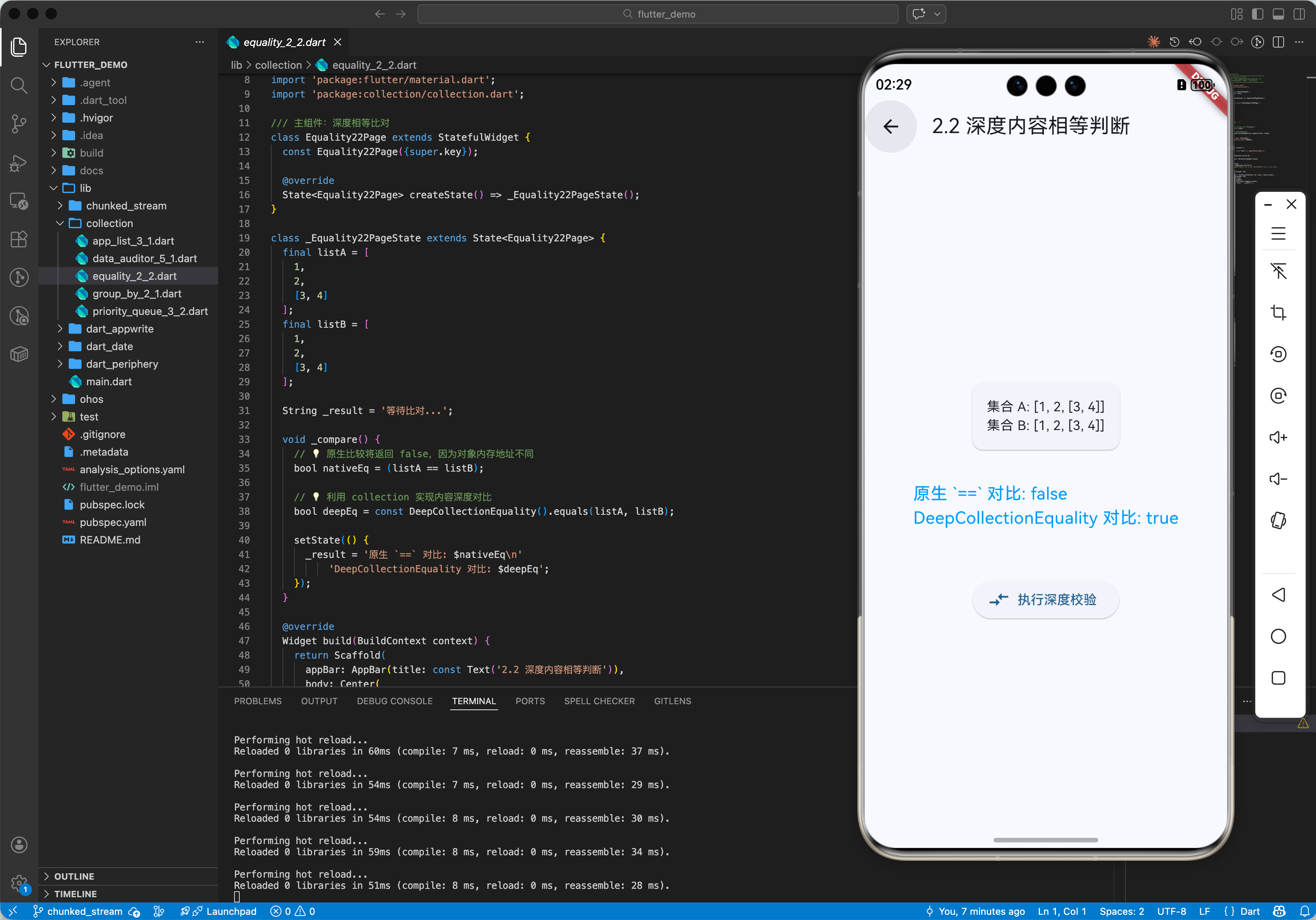Open the Extensions view
1316x920 pixels.
click(x=19, y=239)
